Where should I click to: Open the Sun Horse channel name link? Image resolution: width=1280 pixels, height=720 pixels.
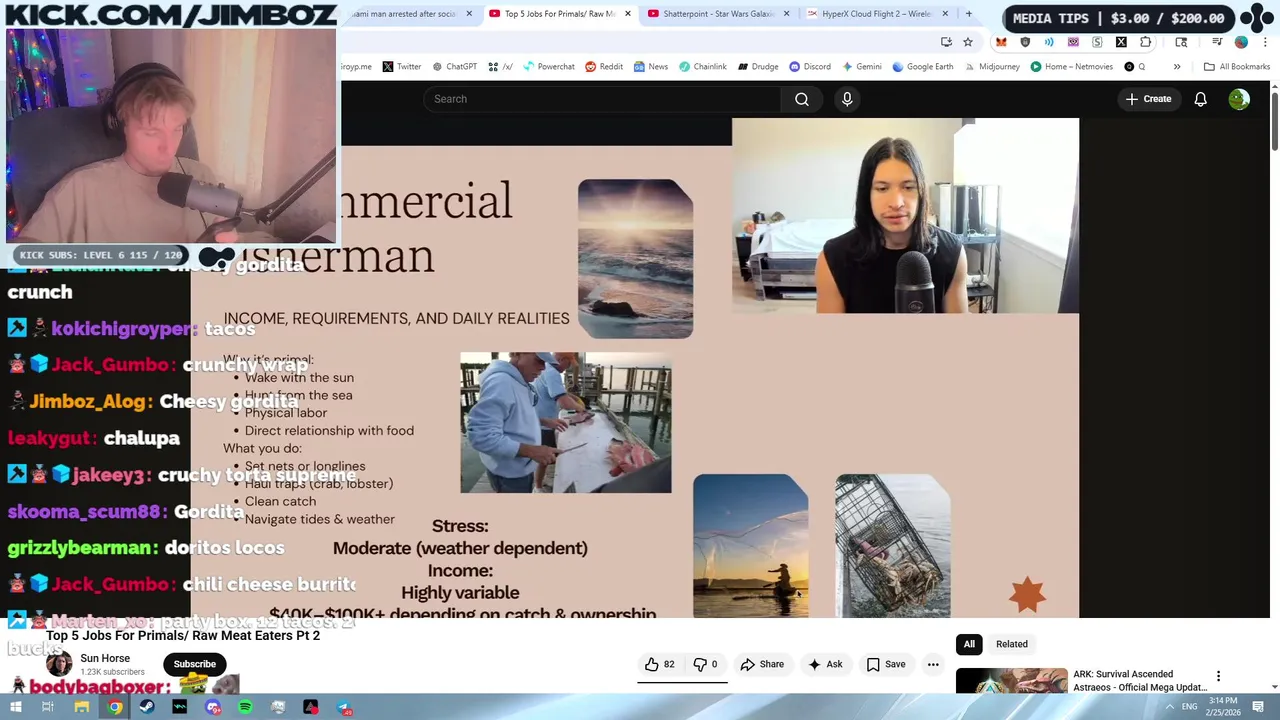(105, 658)
